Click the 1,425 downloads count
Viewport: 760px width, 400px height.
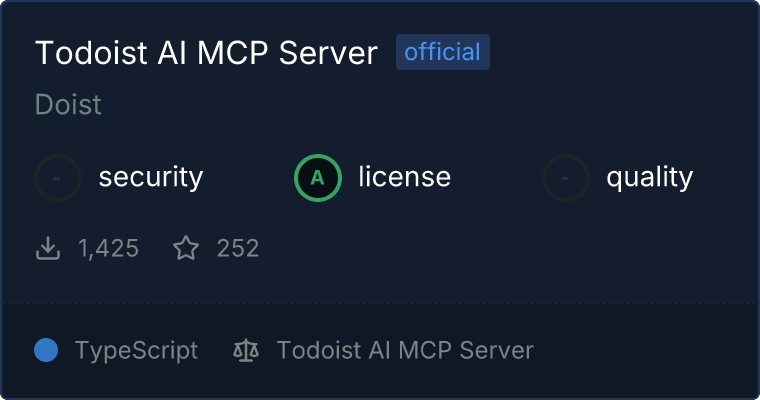(109, 248)
